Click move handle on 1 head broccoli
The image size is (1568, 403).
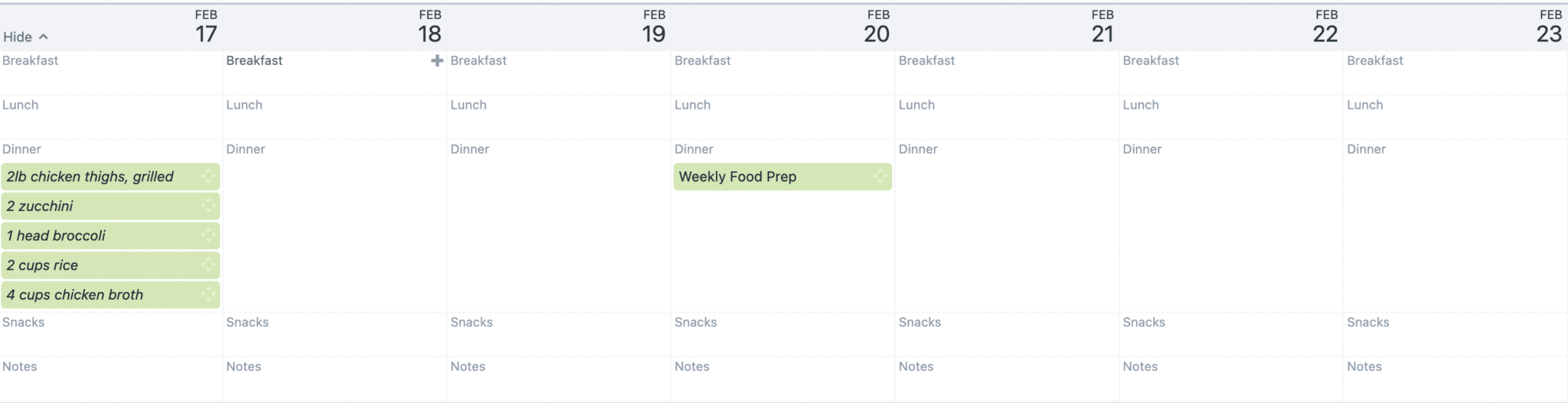[x=208, y=236]
